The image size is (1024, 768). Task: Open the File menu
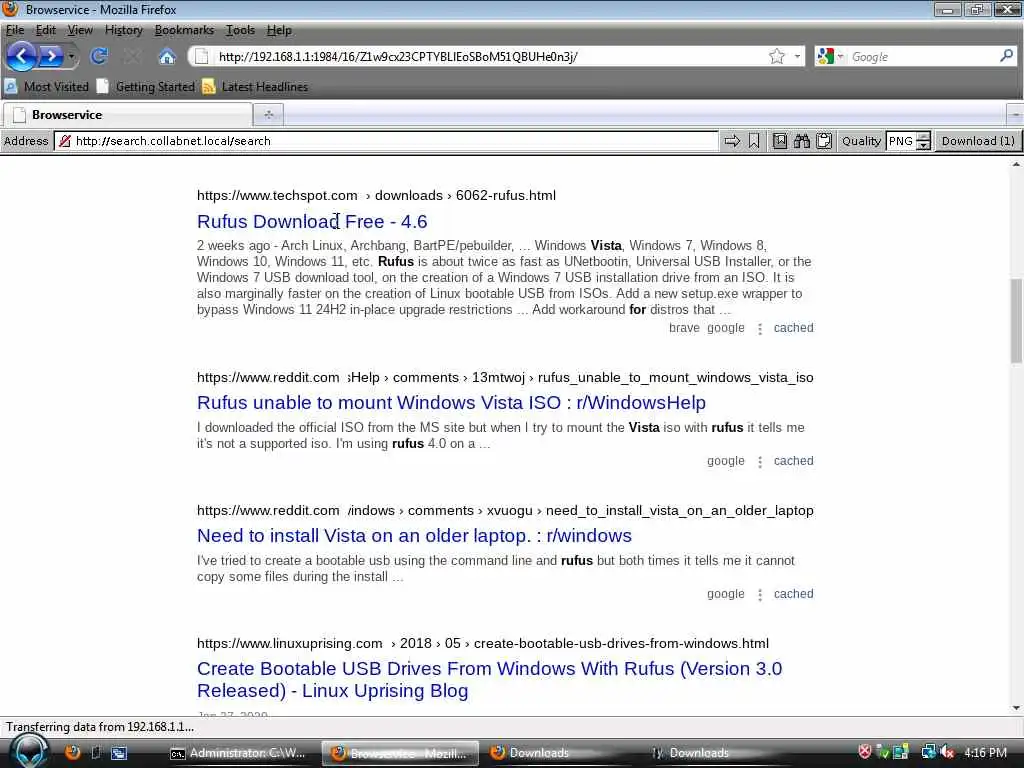point(14,30)
